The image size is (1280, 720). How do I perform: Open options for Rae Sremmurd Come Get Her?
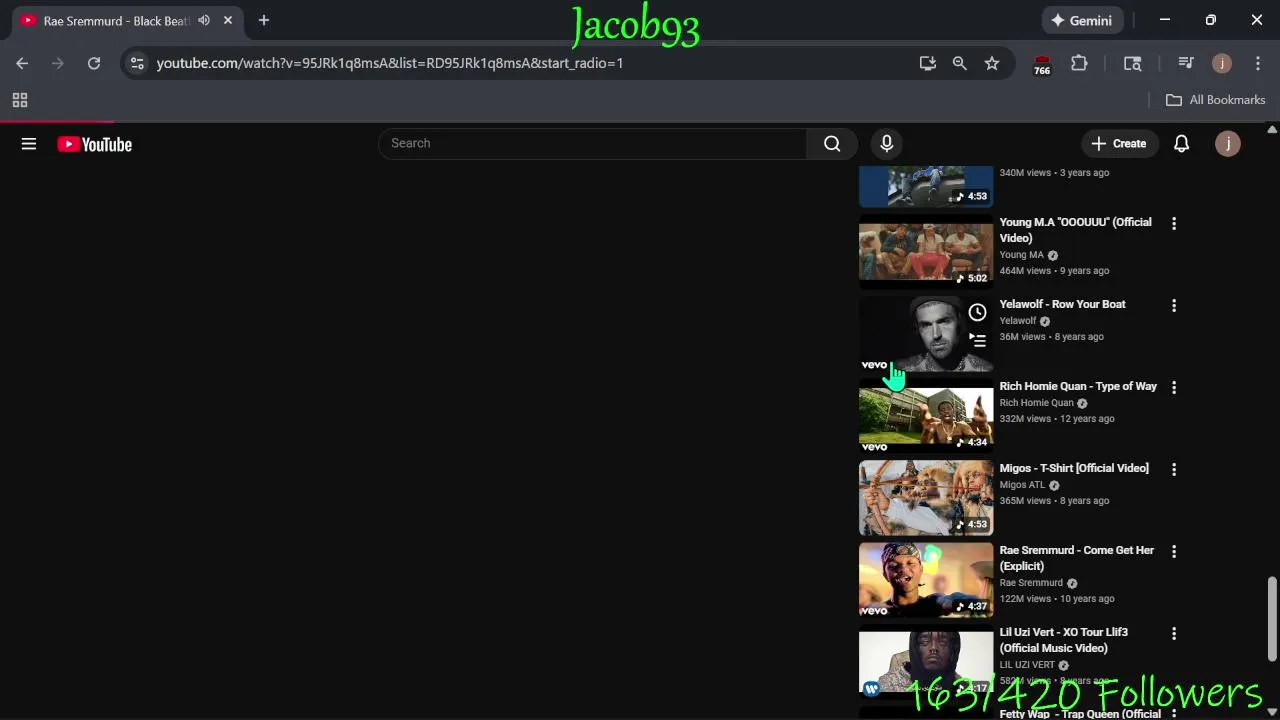point(1174,552)
